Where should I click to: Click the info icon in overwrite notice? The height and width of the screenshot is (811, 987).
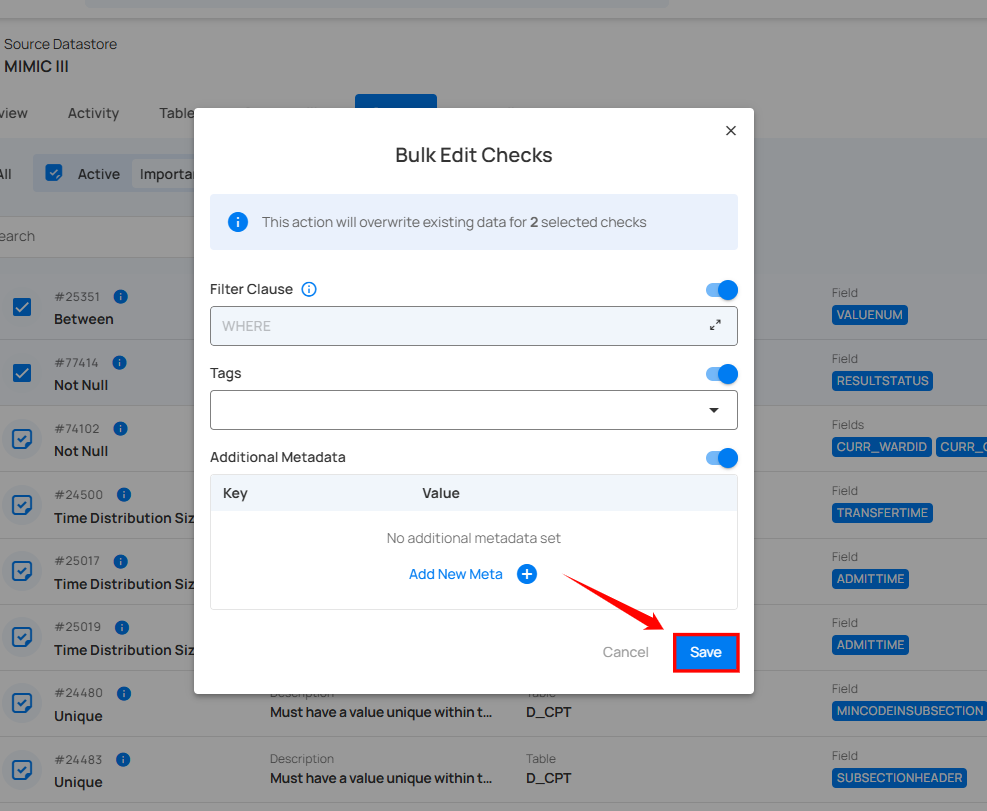(237, 222)
